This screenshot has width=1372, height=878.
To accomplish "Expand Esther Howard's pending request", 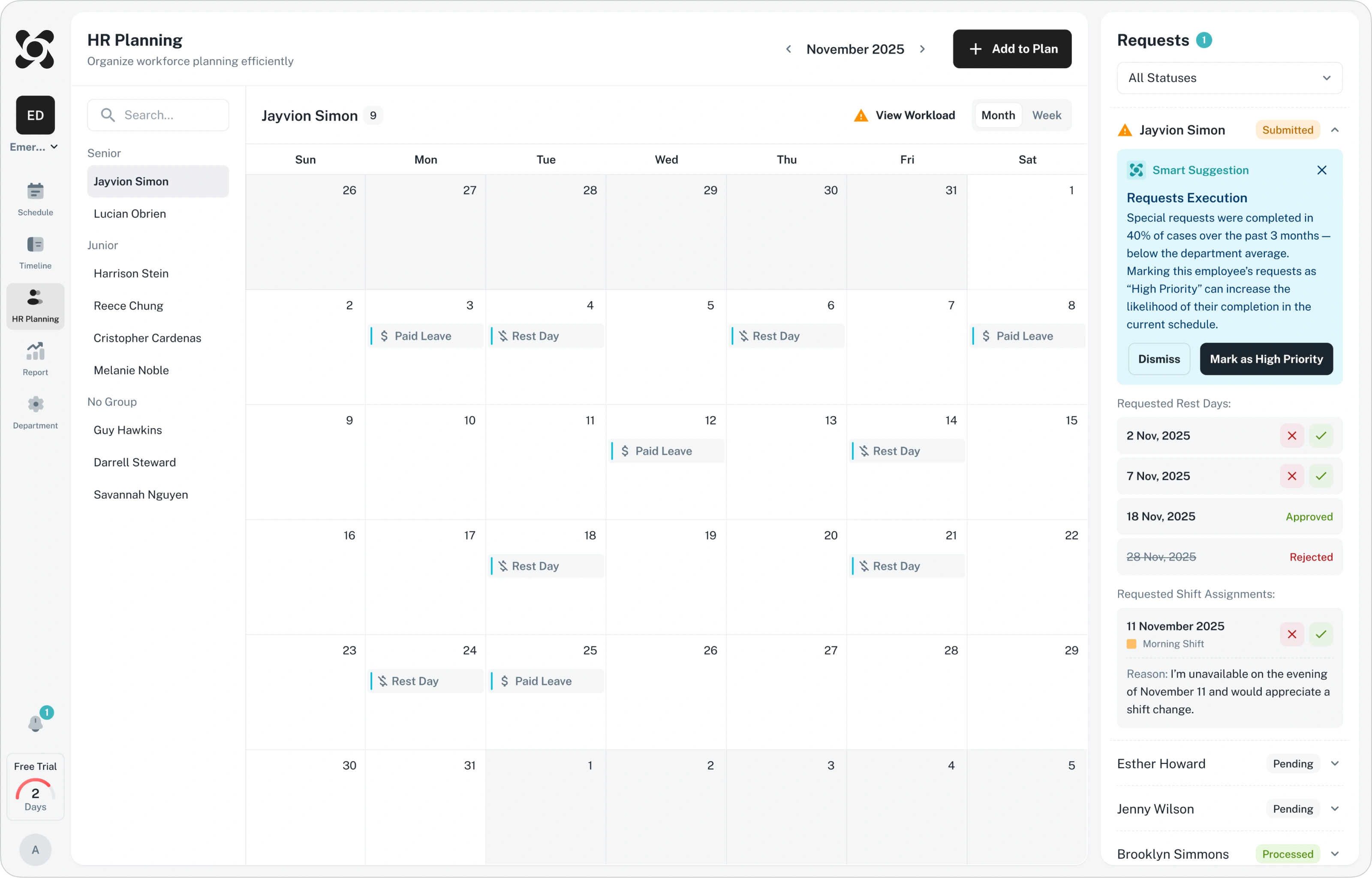I will click(1334, 763).
